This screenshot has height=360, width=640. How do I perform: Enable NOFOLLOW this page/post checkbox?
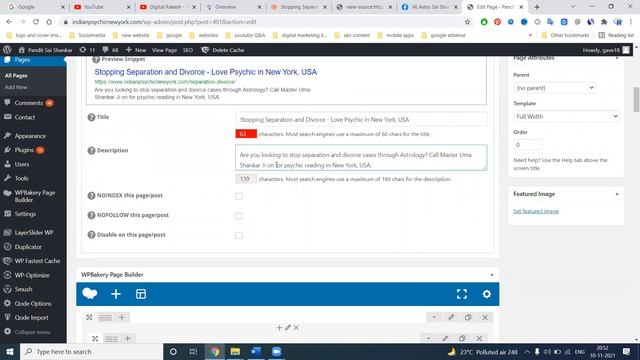tap(239, 216)
